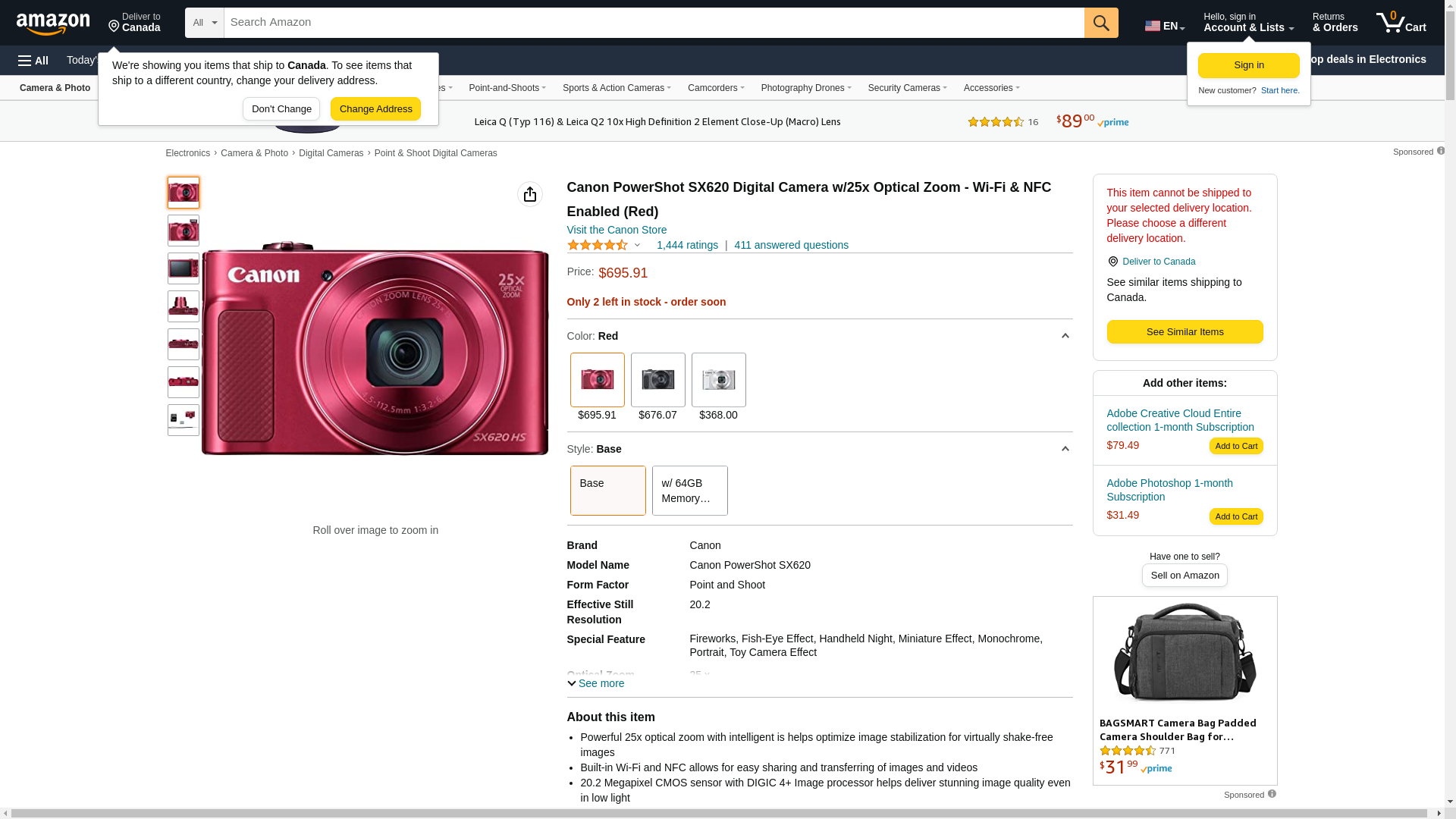Click the Amazon logo
The width and height of the screenshot is (1456, 819).
point(53,24)
